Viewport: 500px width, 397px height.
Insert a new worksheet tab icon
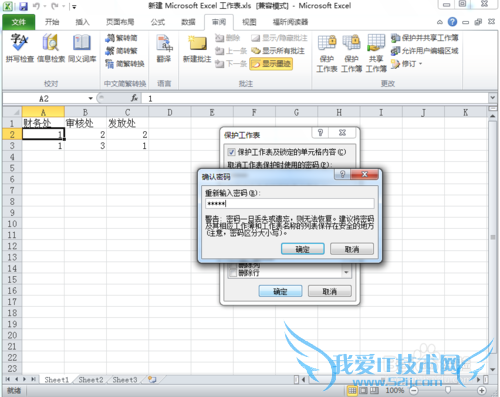click(x=152, y=380)
